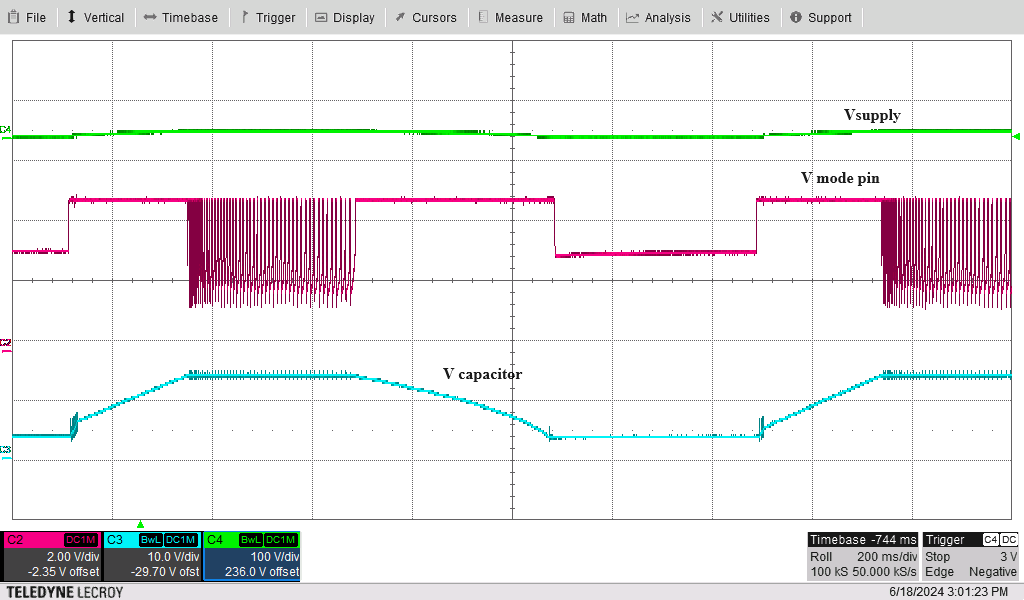Click the Display monitor icon
Viewport: 1024px width, 600px height.
(321, 17)
